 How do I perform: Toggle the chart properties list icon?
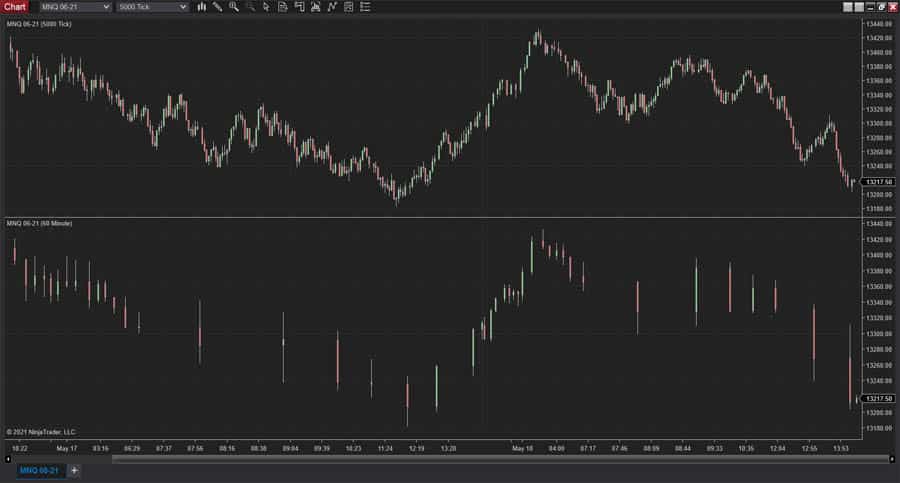pyautogui.click(x=365, y=7)
